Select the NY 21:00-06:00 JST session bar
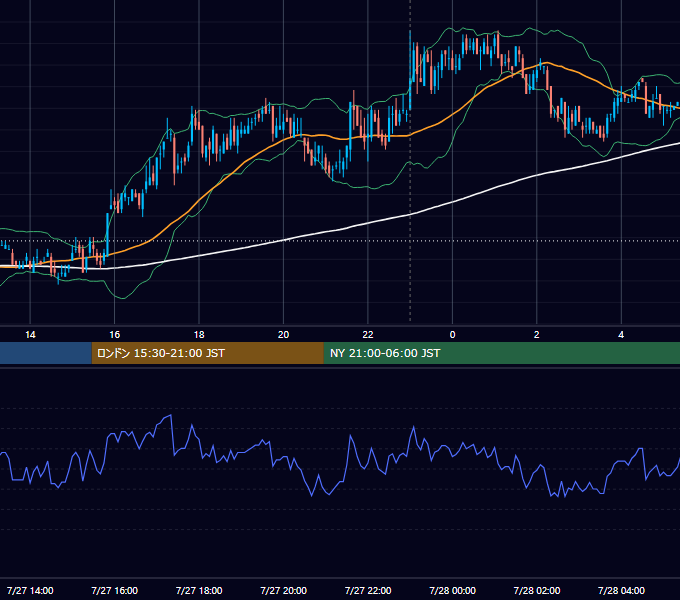This screenshot has width=680, height=600. [502, 353]
